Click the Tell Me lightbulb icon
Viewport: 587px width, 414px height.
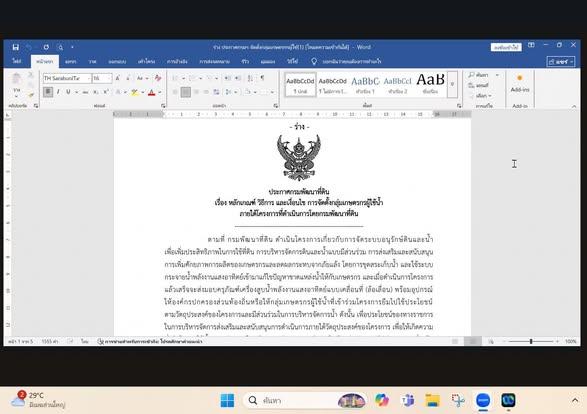[x=314, y=61]
